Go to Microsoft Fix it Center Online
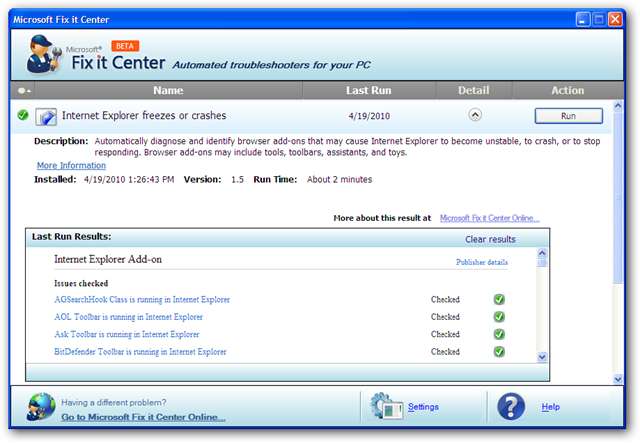 (x=143, y=417)
